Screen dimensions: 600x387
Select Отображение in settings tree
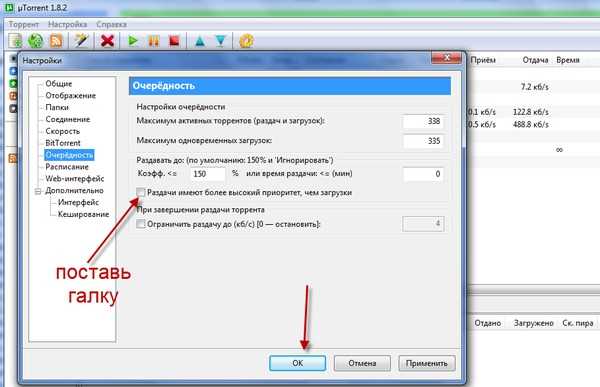pyautogui.click(x=70, y=95)
